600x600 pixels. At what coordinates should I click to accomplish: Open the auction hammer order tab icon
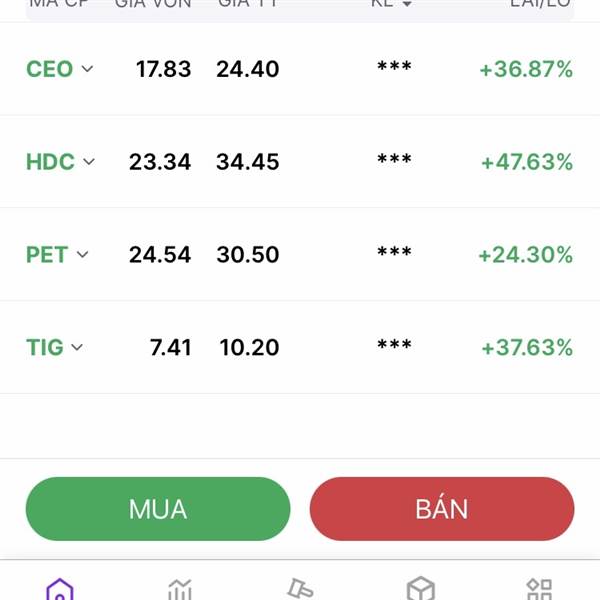point(300,589)
